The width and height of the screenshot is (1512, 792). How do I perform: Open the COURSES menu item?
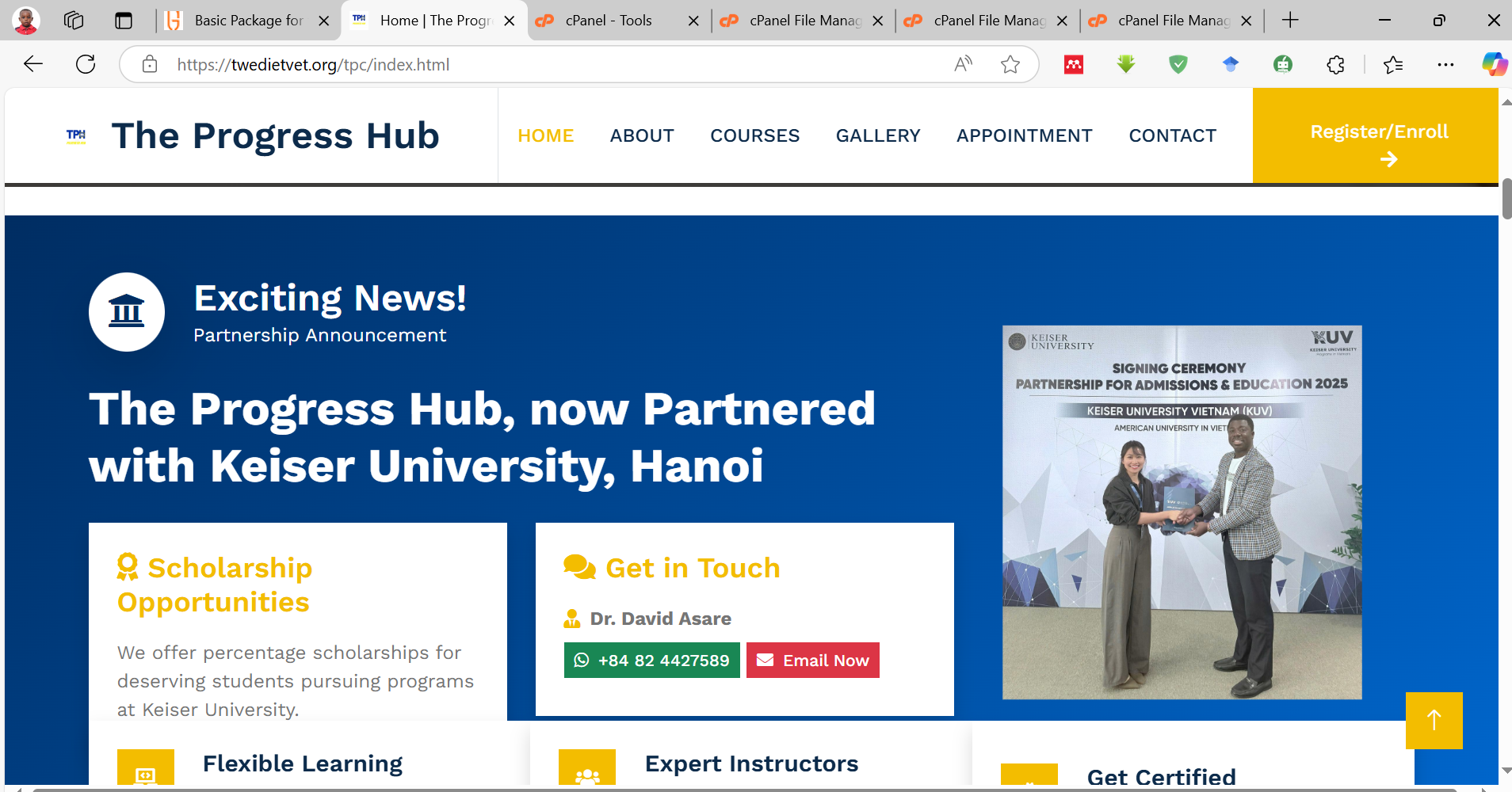click(x=754, y=135)
